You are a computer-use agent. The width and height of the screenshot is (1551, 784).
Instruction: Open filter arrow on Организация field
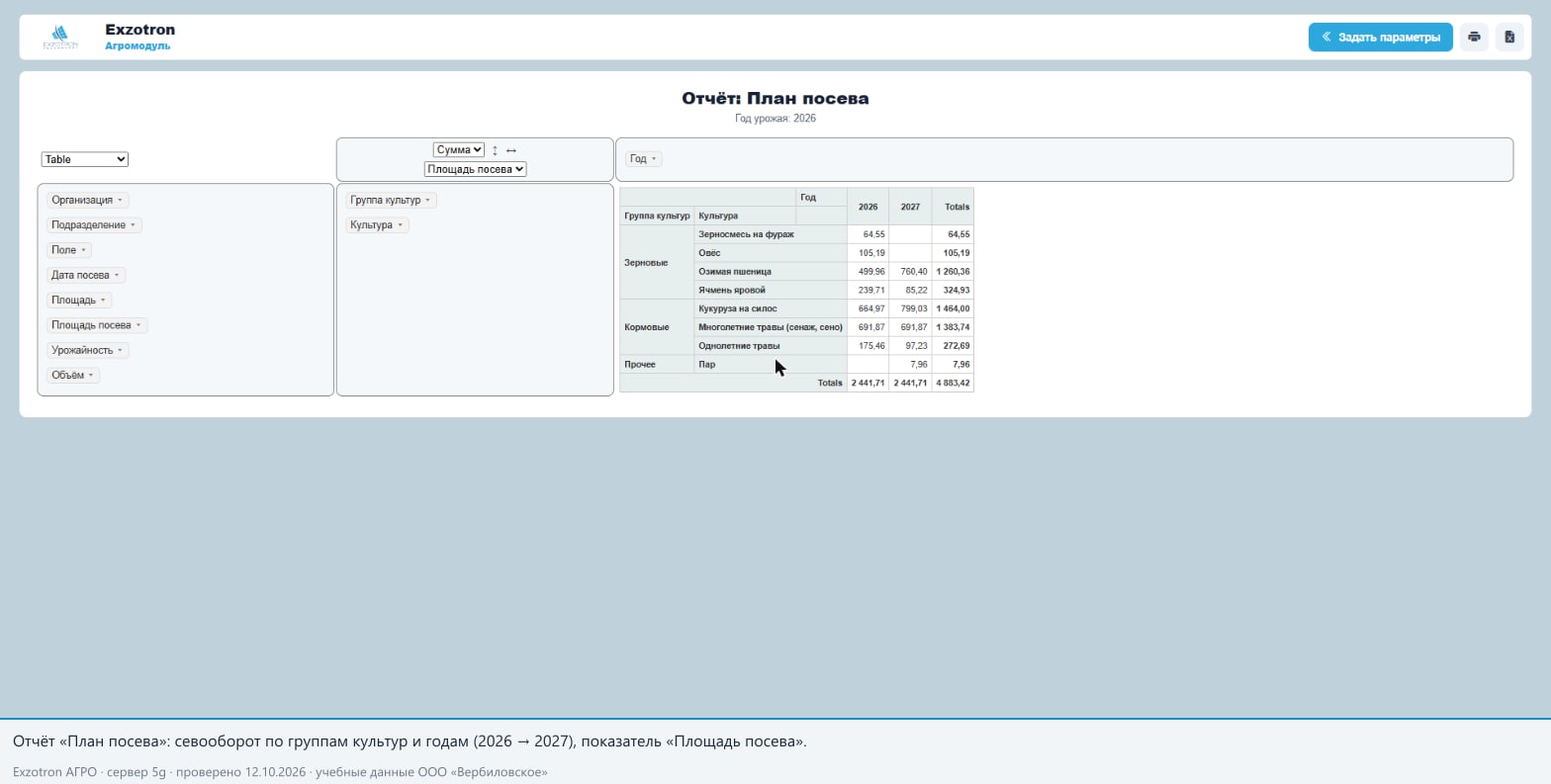(120, 201)
